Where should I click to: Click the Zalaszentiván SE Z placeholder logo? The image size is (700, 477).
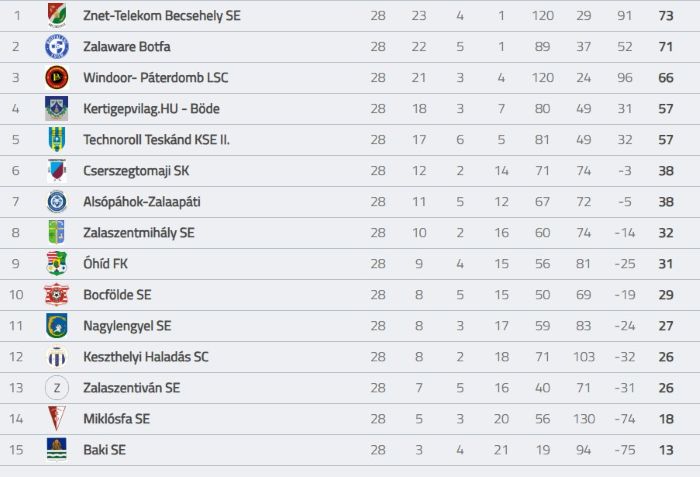coord(57,388)
